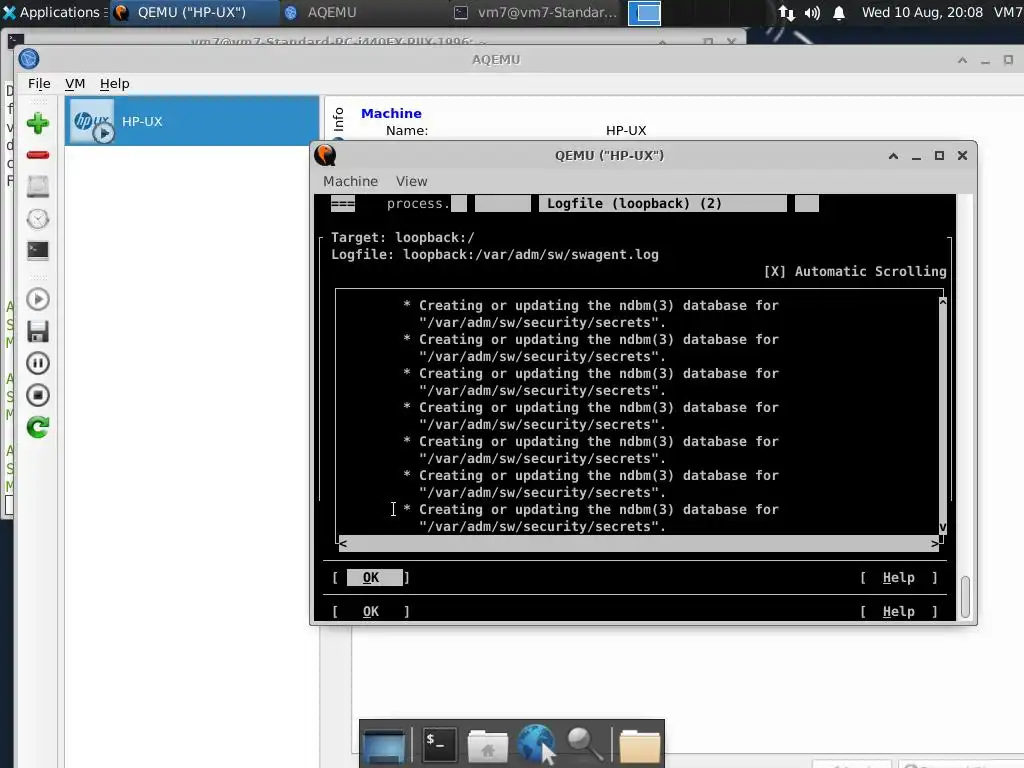Image resolution: width=1024 pixels, height=768 pixels.
Task: Open the file folder dock icon
Action: (x=639, y=745)
